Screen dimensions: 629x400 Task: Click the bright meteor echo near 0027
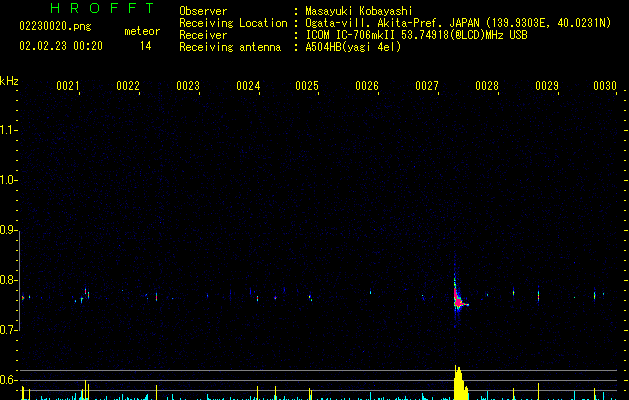coord(458,299)
